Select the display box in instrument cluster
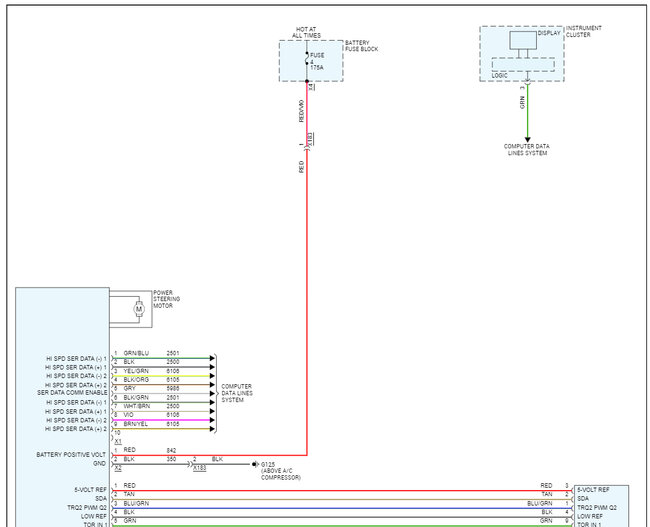650x527 pixels. 523,40
